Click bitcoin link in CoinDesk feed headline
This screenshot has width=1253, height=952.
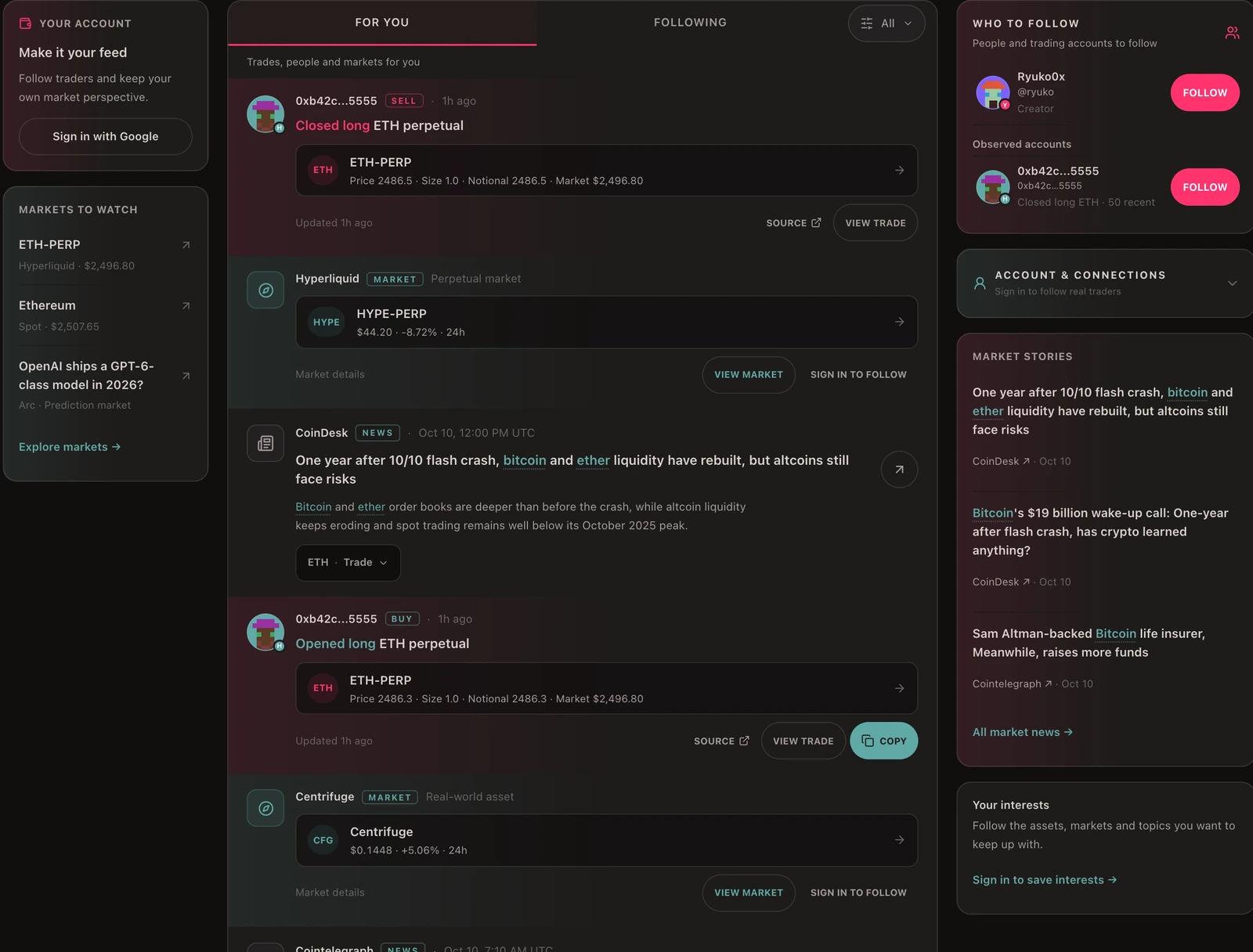coord(524,460)
